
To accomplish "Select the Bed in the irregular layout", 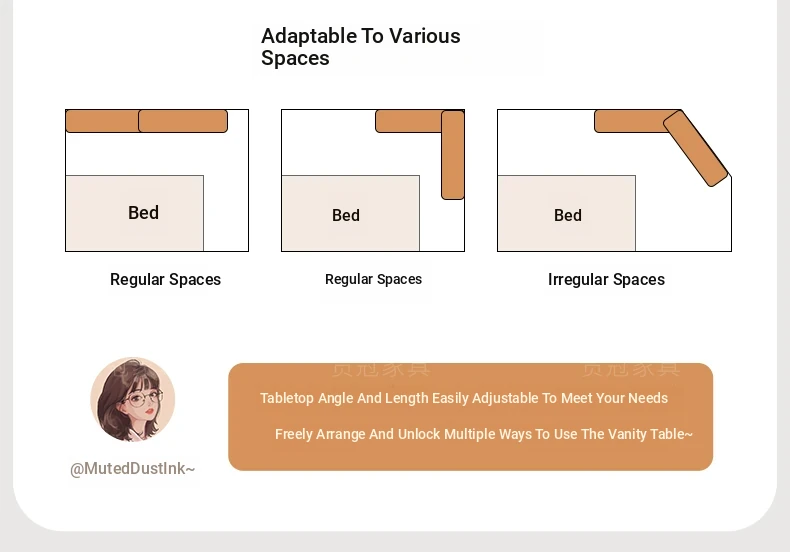I will click(566, 213).
